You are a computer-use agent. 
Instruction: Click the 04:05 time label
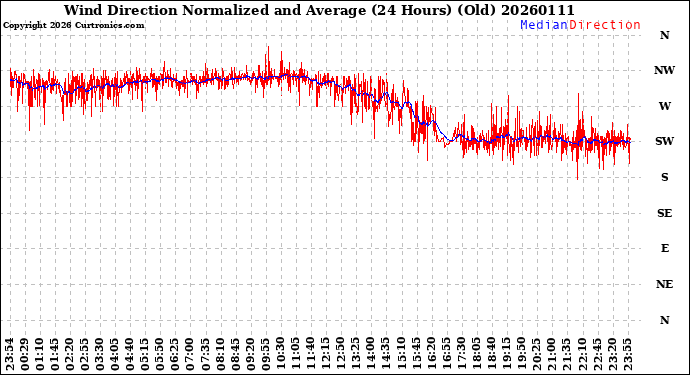(x=114, y=355)
